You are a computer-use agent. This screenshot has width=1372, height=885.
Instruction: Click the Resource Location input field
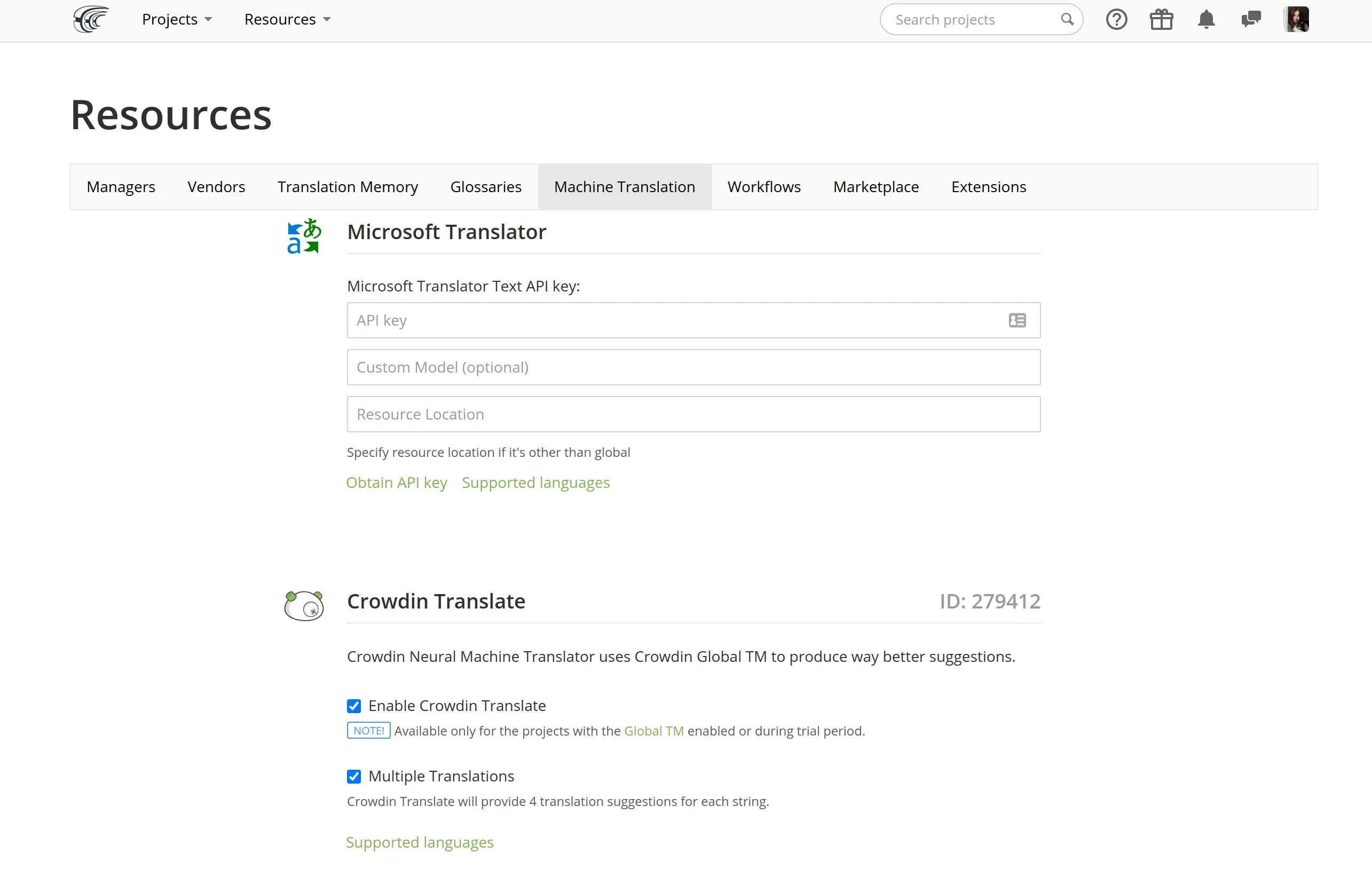(x=693, y=414)
